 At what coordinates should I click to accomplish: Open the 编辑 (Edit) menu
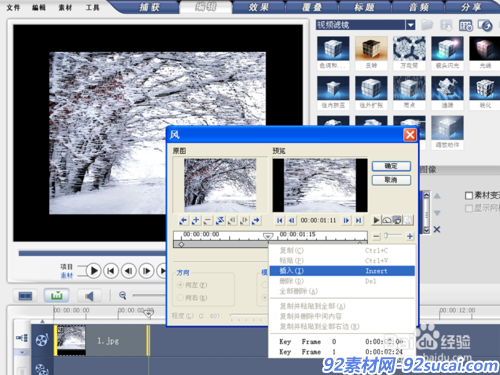[x=39, y=7]
